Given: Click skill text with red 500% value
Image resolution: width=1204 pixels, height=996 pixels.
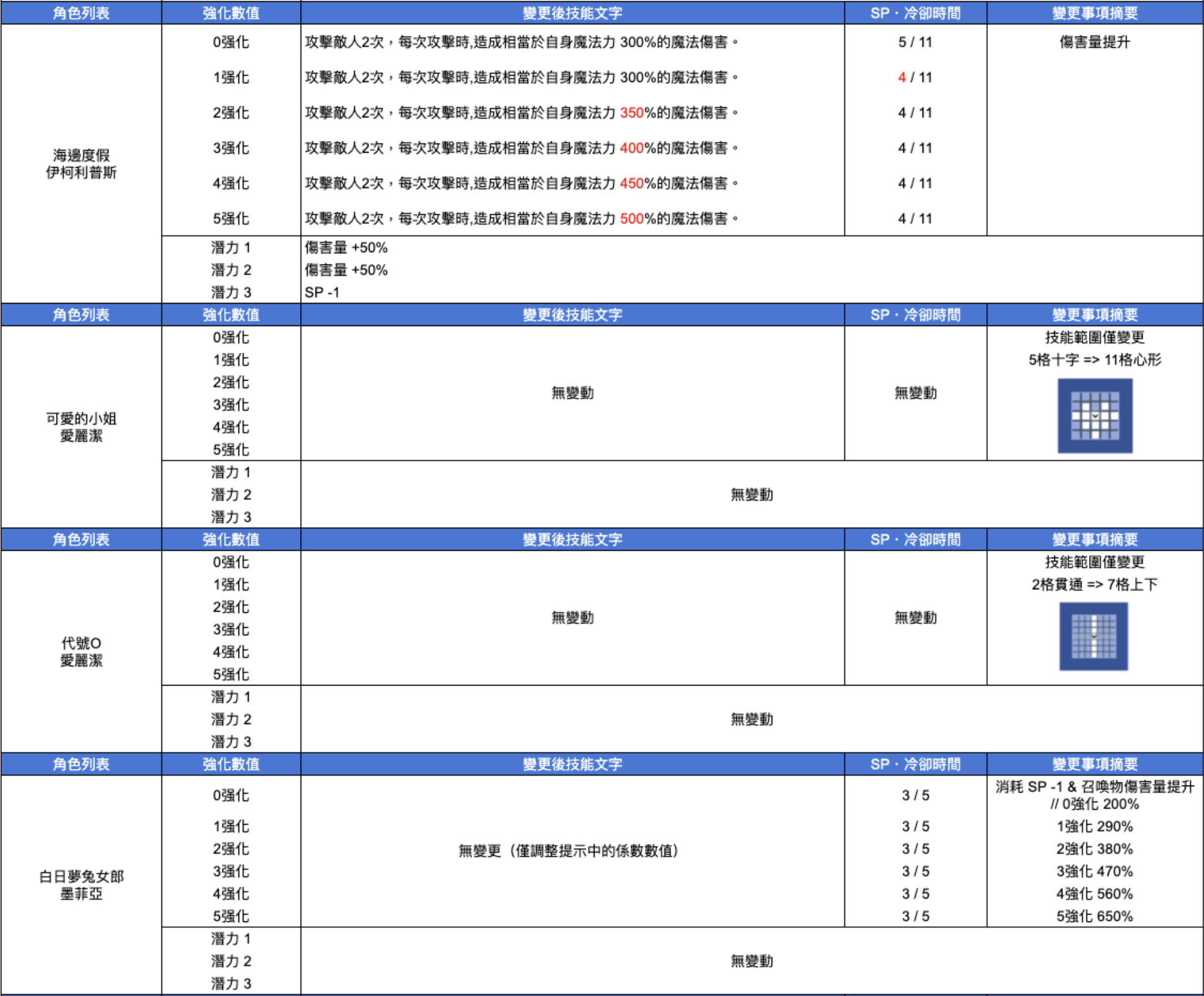Looking at the screenshot, I should (521, 219).
